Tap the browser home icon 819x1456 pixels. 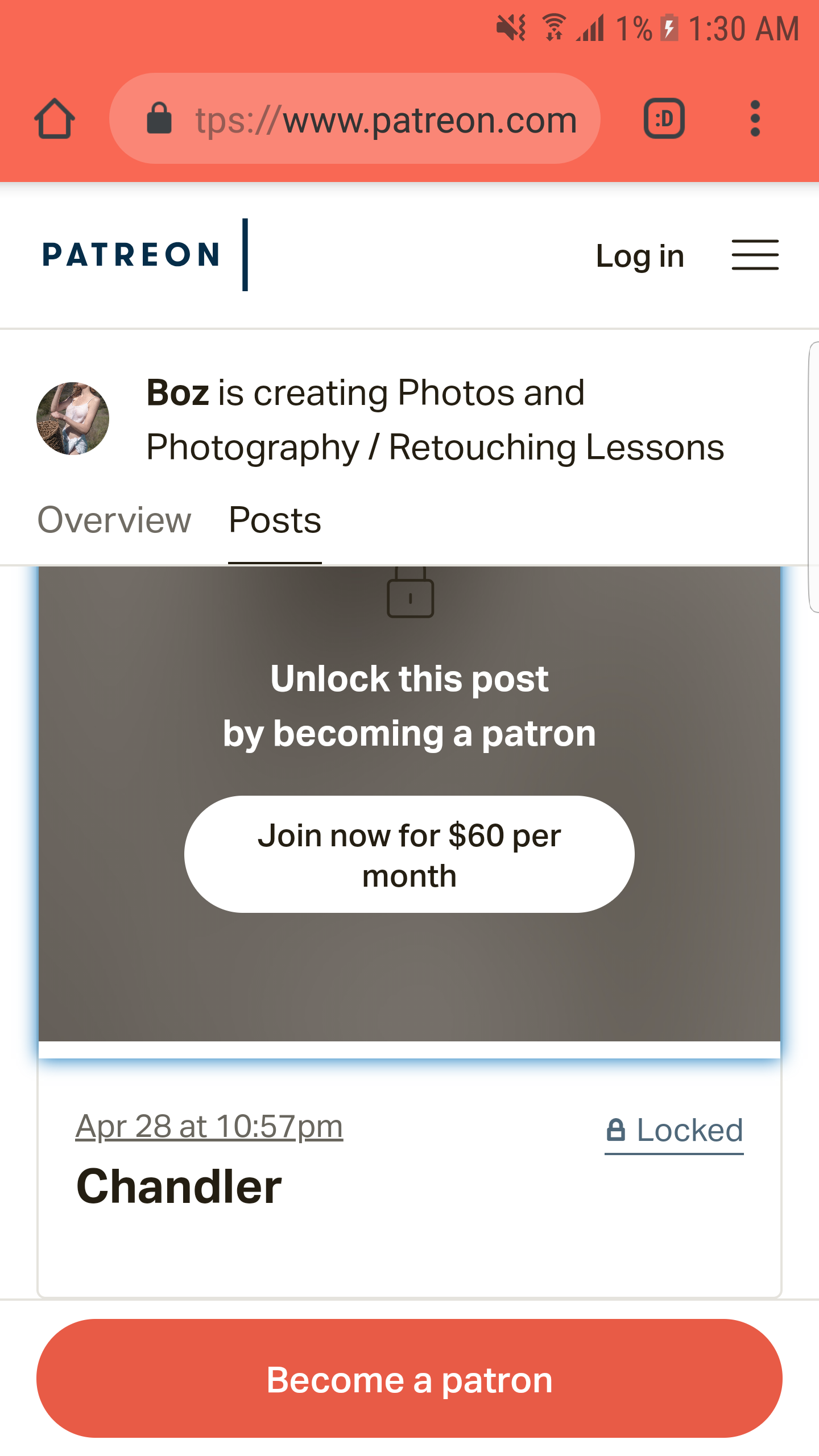tap(55, 119)
